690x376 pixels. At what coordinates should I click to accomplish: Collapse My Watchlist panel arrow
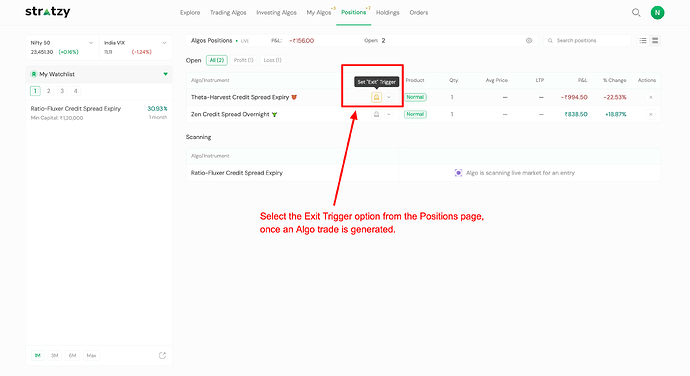pos(165,74)
